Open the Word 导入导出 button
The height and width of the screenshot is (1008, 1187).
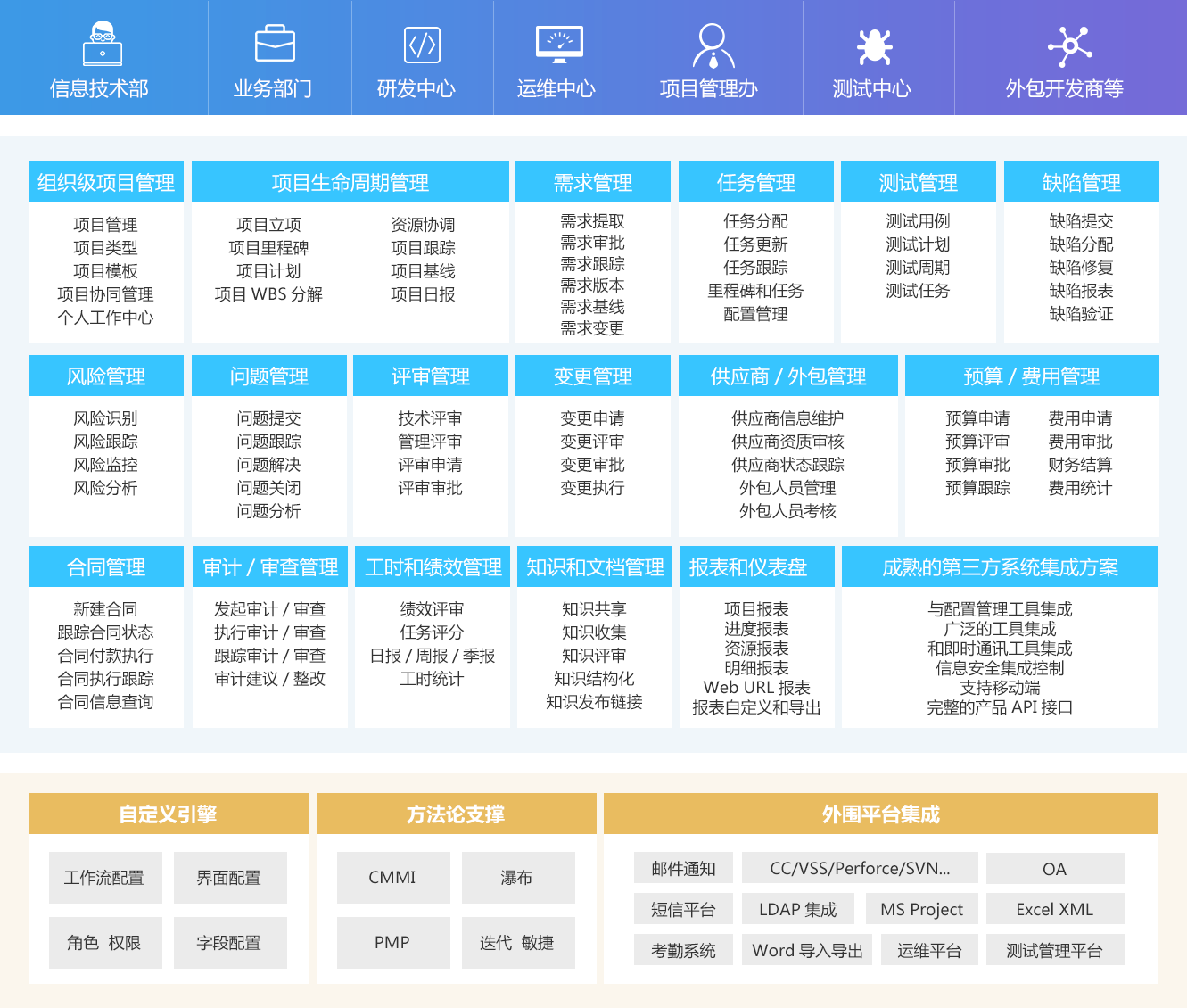808,950
